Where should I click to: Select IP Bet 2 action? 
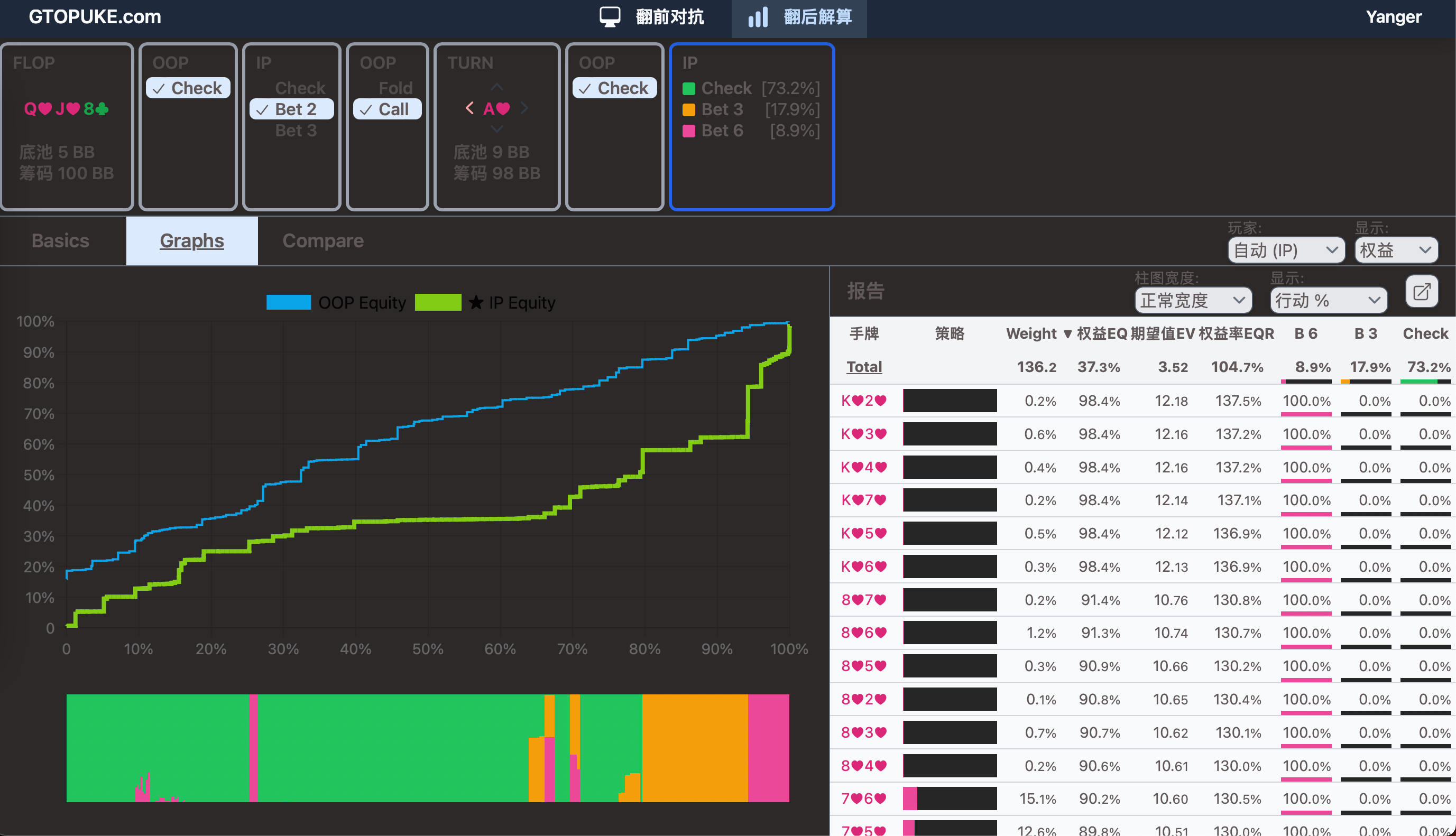[x=291, y=109]
